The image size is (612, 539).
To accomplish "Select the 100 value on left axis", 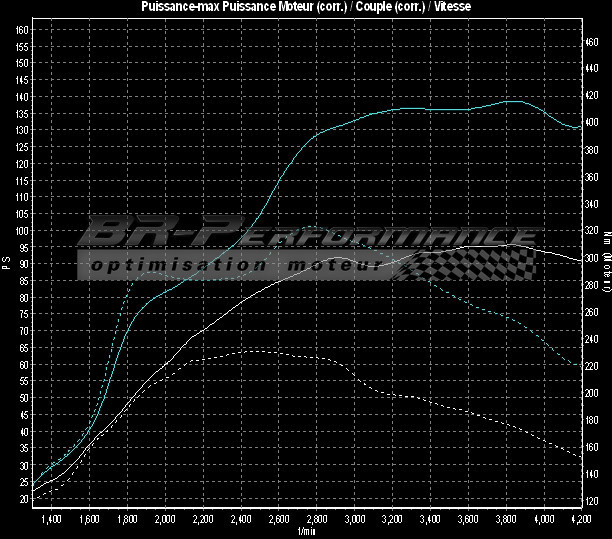I will pos(21,230).
